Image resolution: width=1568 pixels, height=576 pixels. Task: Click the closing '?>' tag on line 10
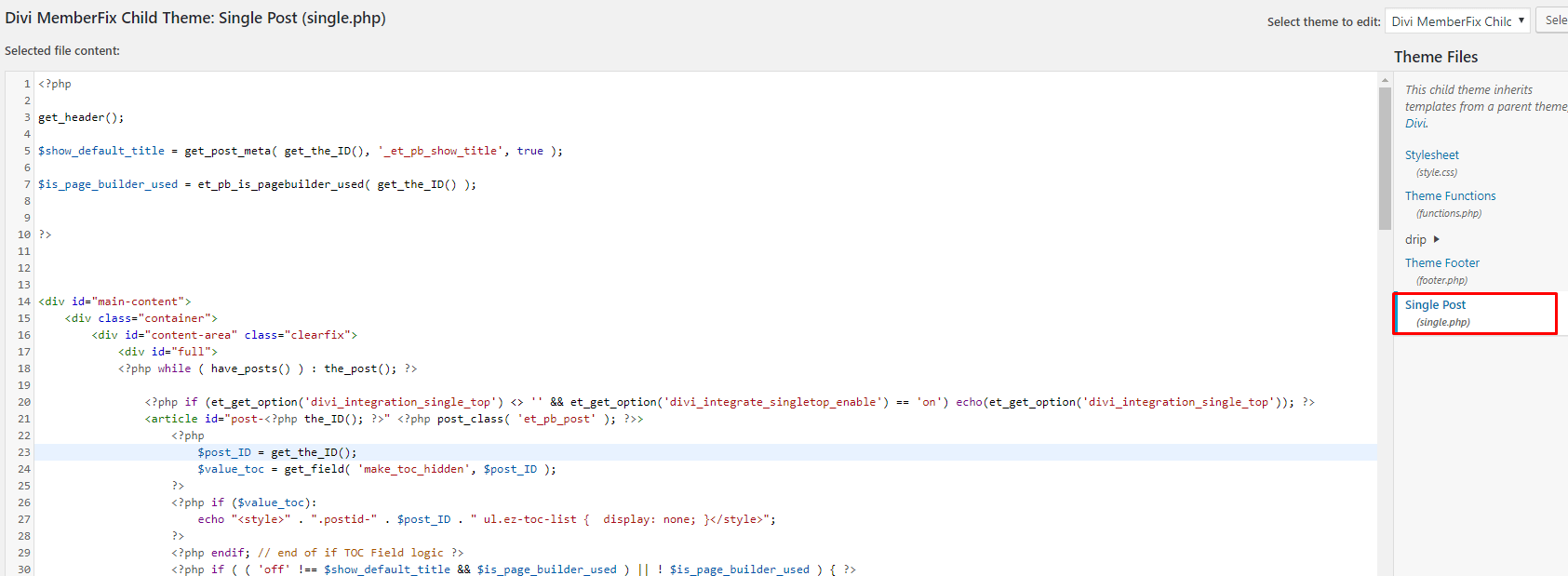coord(45,234)
